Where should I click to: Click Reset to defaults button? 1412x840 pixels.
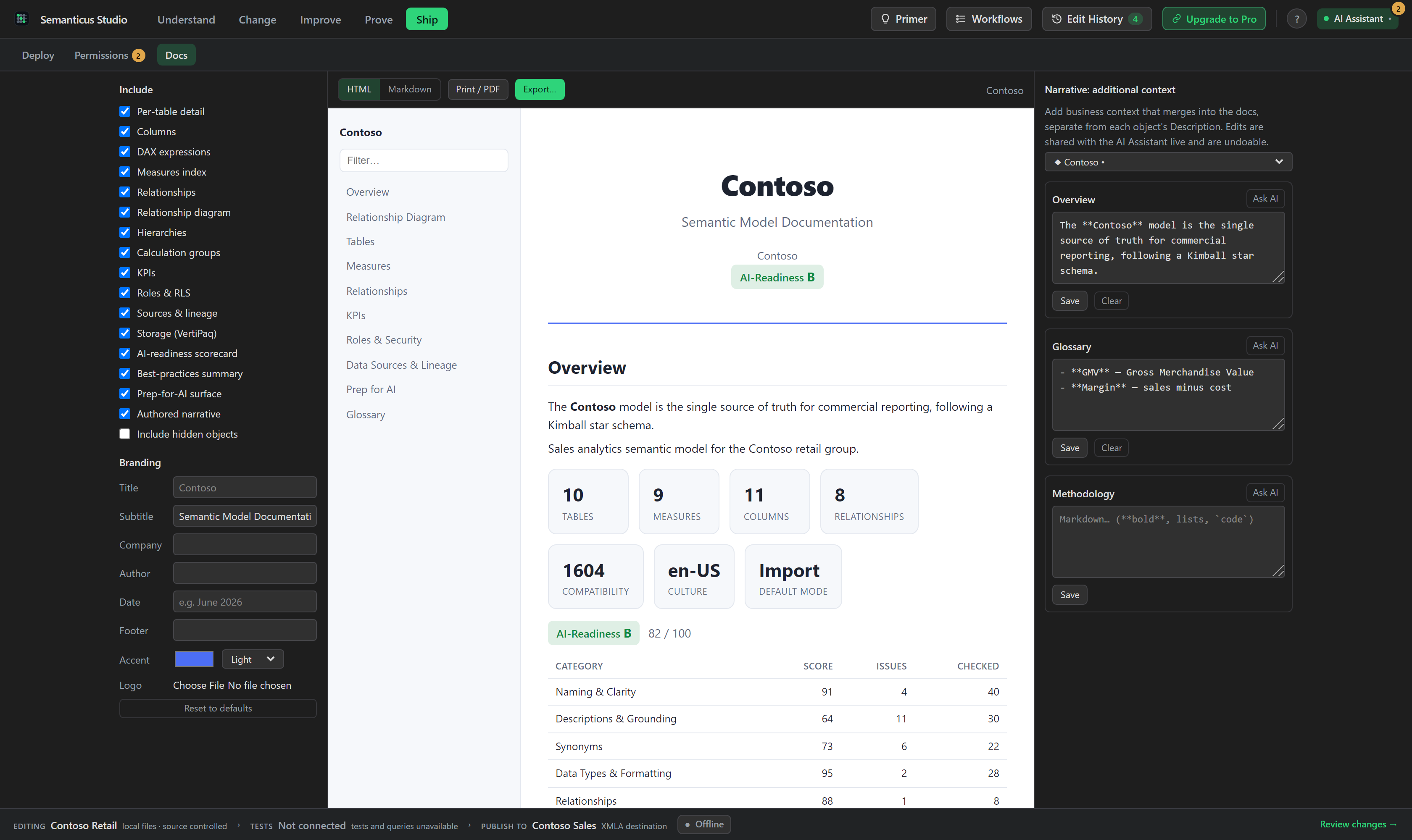point(218,708)
